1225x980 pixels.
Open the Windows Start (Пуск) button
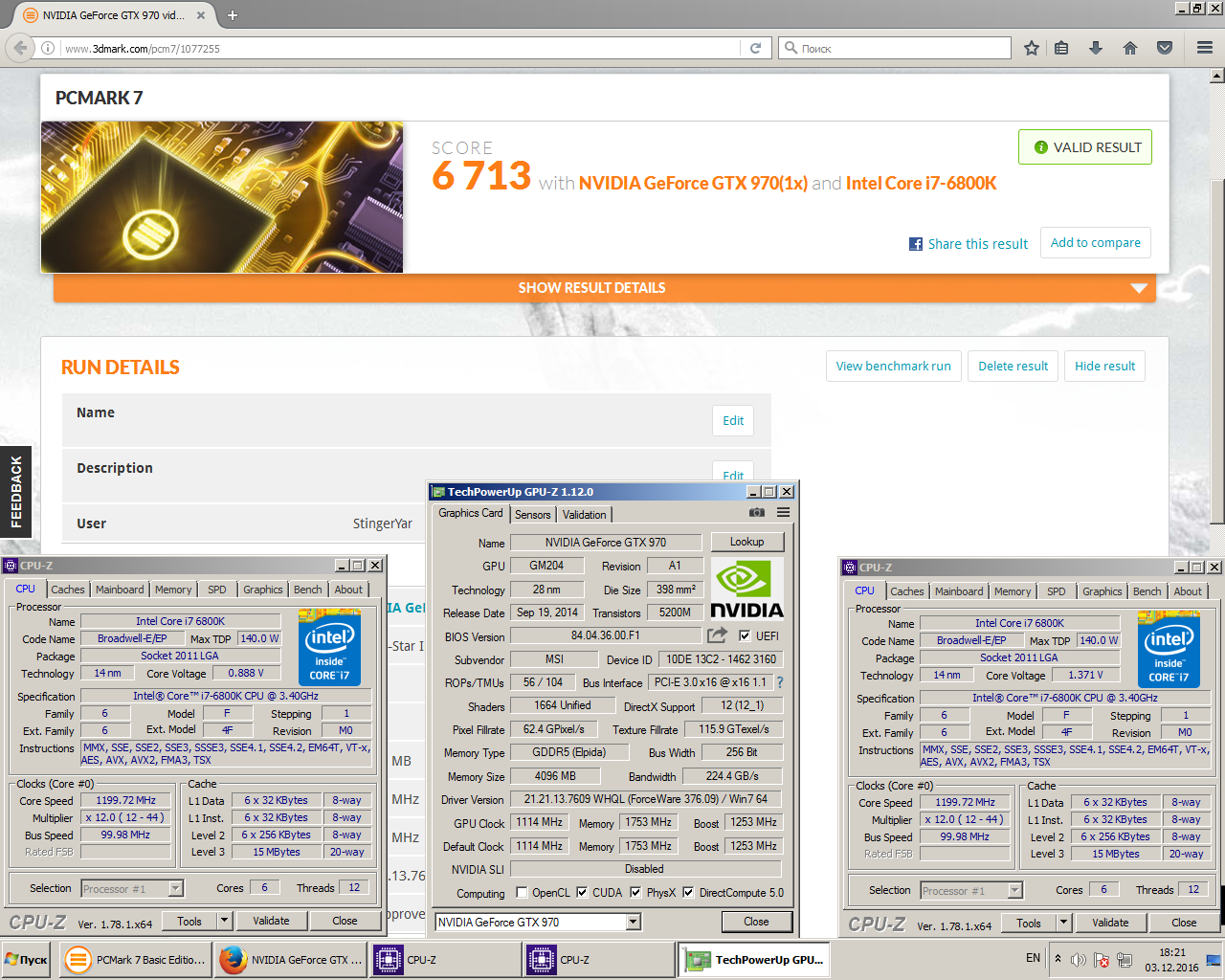click(x=27, y=960)
